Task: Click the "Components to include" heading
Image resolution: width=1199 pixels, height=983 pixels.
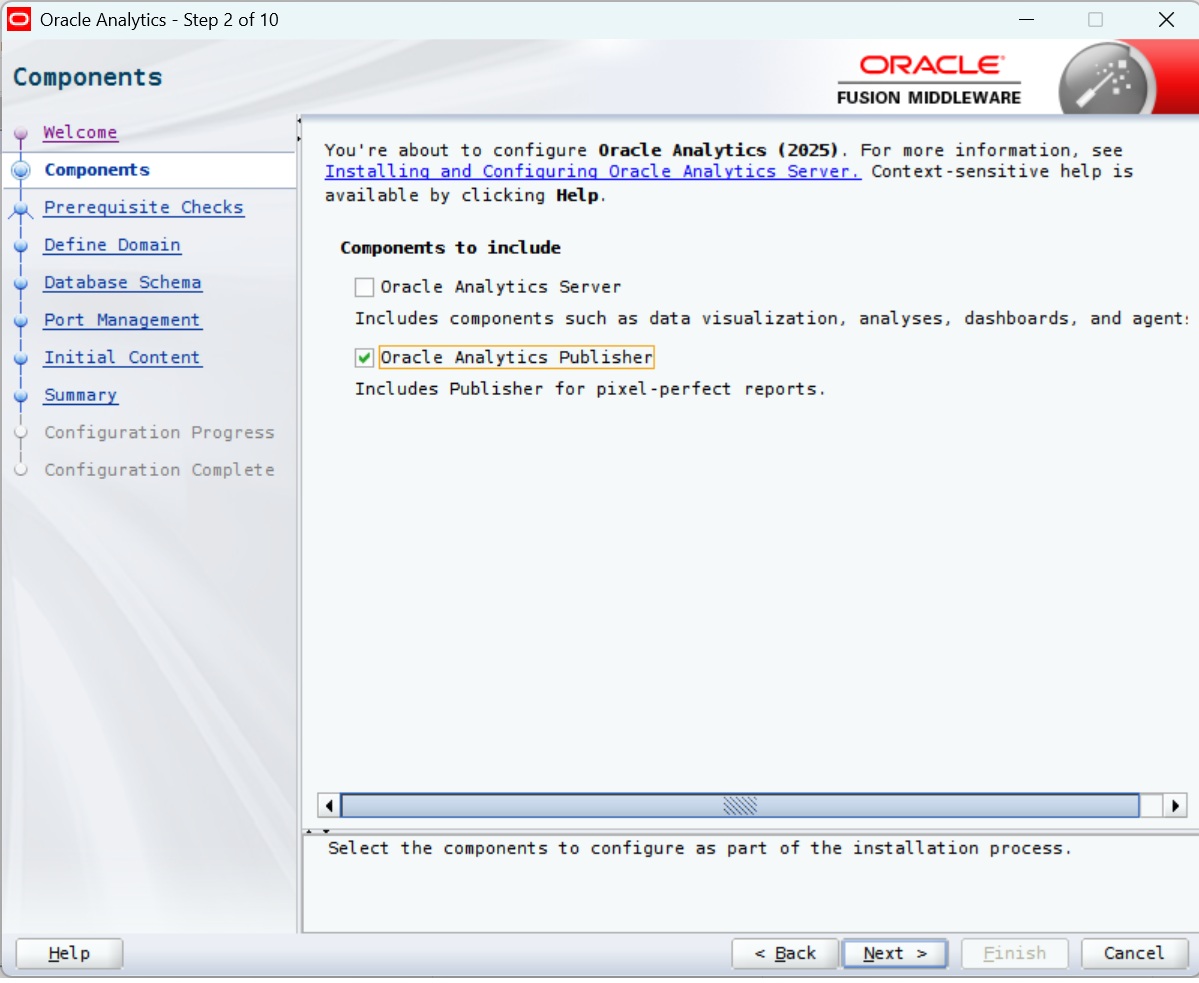Action: click(450, 249)
